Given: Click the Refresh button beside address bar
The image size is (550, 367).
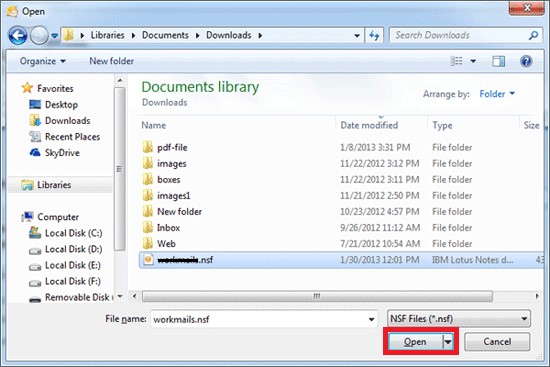Looking at the screenshot, I should 374,35.
